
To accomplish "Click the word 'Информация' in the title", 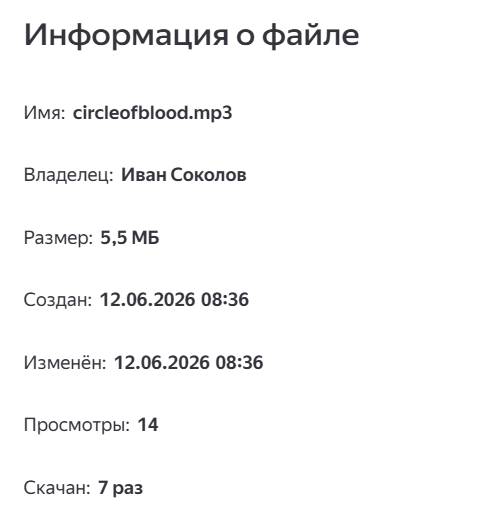I will (126, 35).
